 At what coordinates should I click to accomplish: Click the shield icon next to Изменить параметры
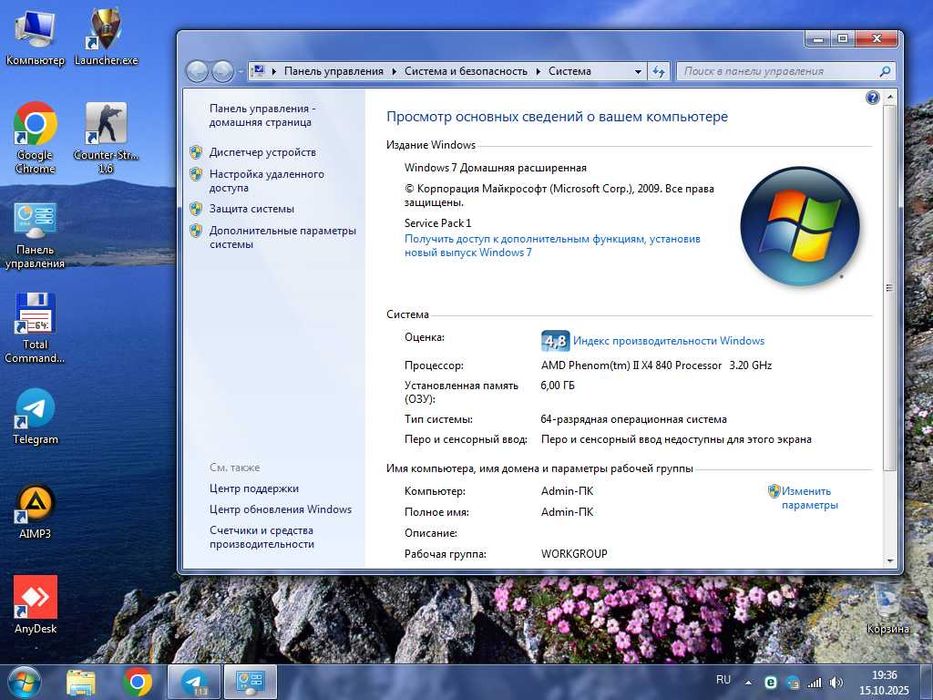tap(774, 491)
